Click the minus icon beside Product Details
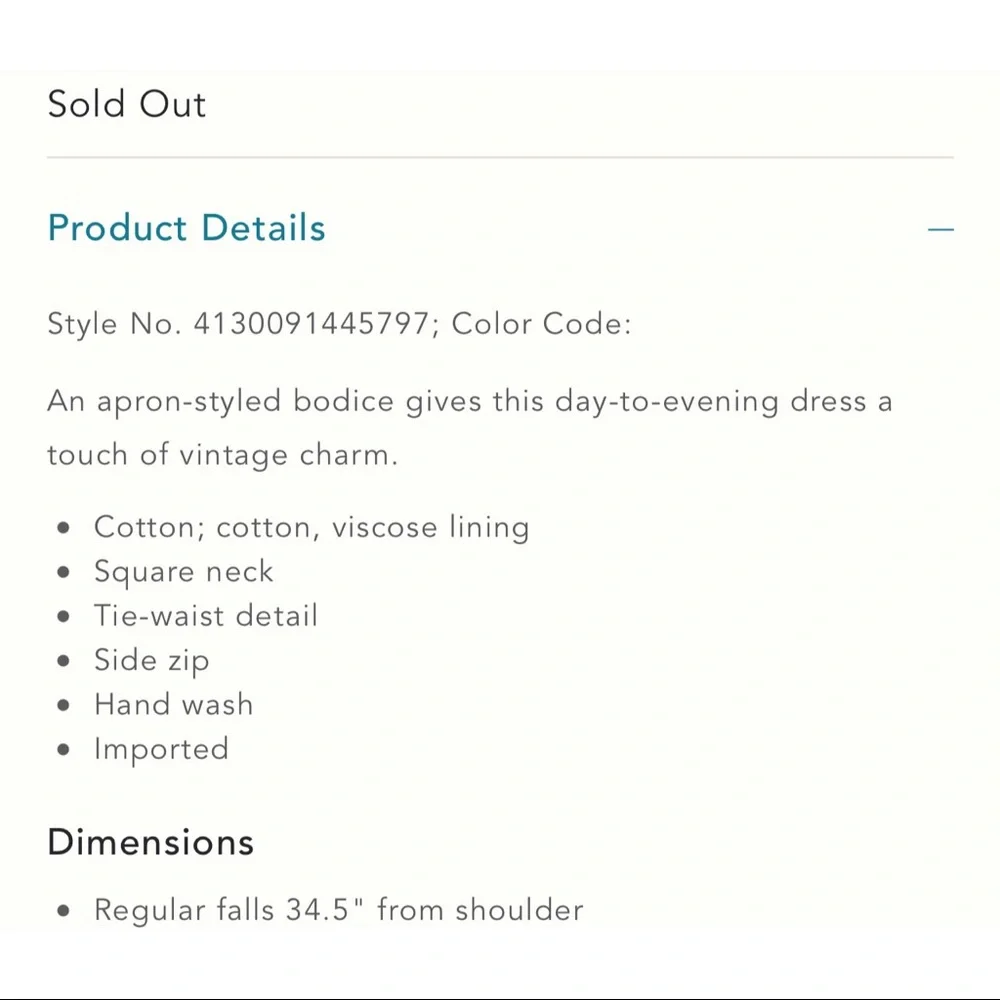Image resolution: width=1000 pixels, height=1000 pixels. pos(941,229)
